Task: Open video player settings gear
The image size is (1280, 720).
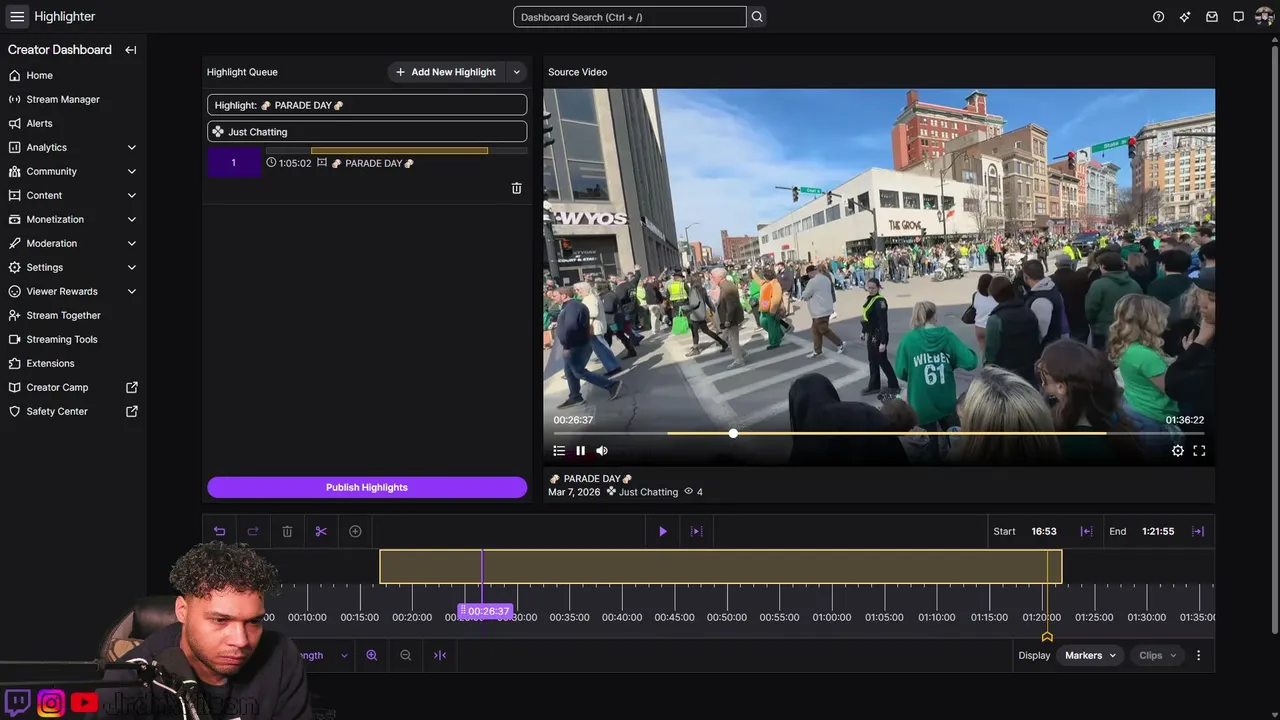Action: click(1177, 451)
